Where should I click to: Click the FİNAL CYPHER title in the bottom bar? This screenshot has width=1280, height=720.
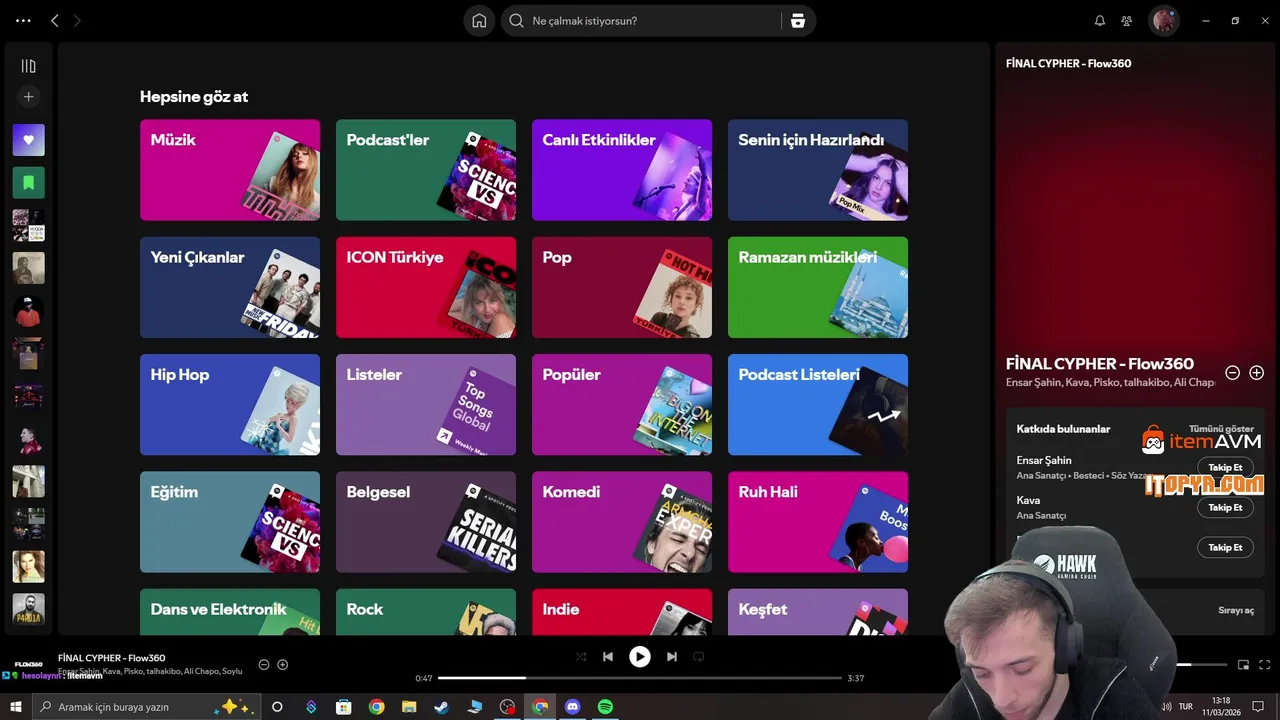click(112, 658)
